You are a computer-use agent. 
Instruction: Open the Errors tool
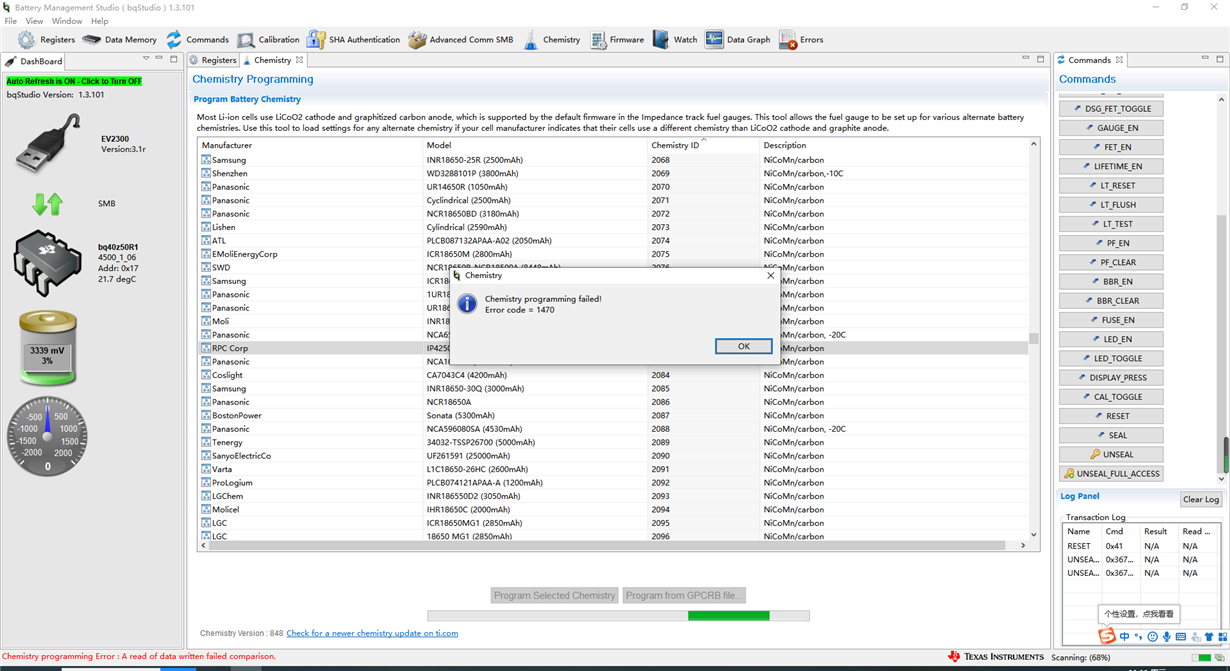pyautogui.click(x=801, y=40)
